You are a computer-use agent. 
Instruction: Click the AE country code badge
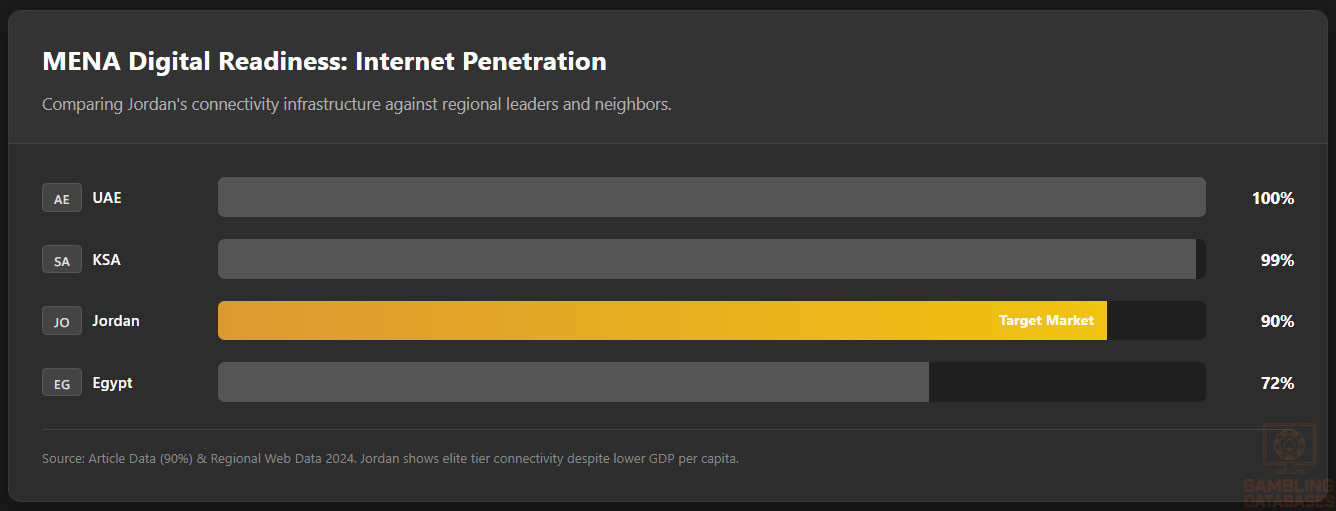62,198
